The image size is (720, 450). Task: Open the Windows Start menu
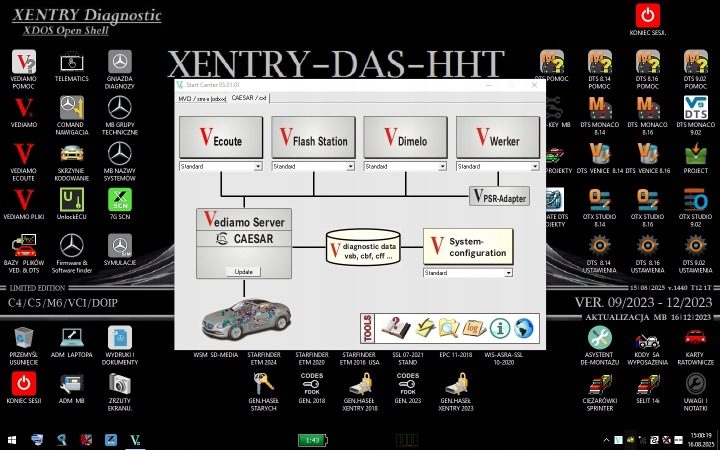coord(12,440)
